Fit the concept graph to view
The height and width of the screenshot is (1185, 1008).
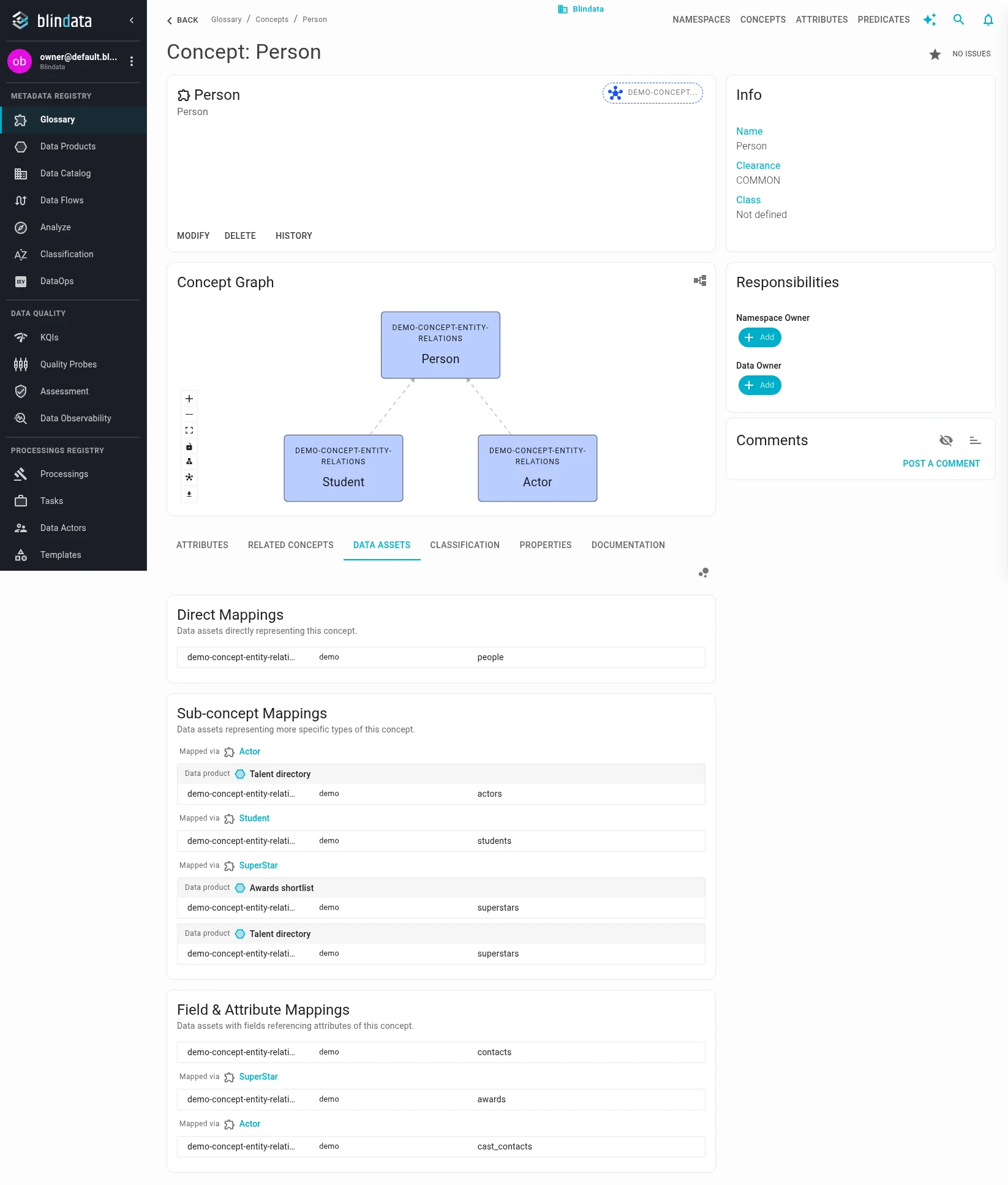click(189, 431)
